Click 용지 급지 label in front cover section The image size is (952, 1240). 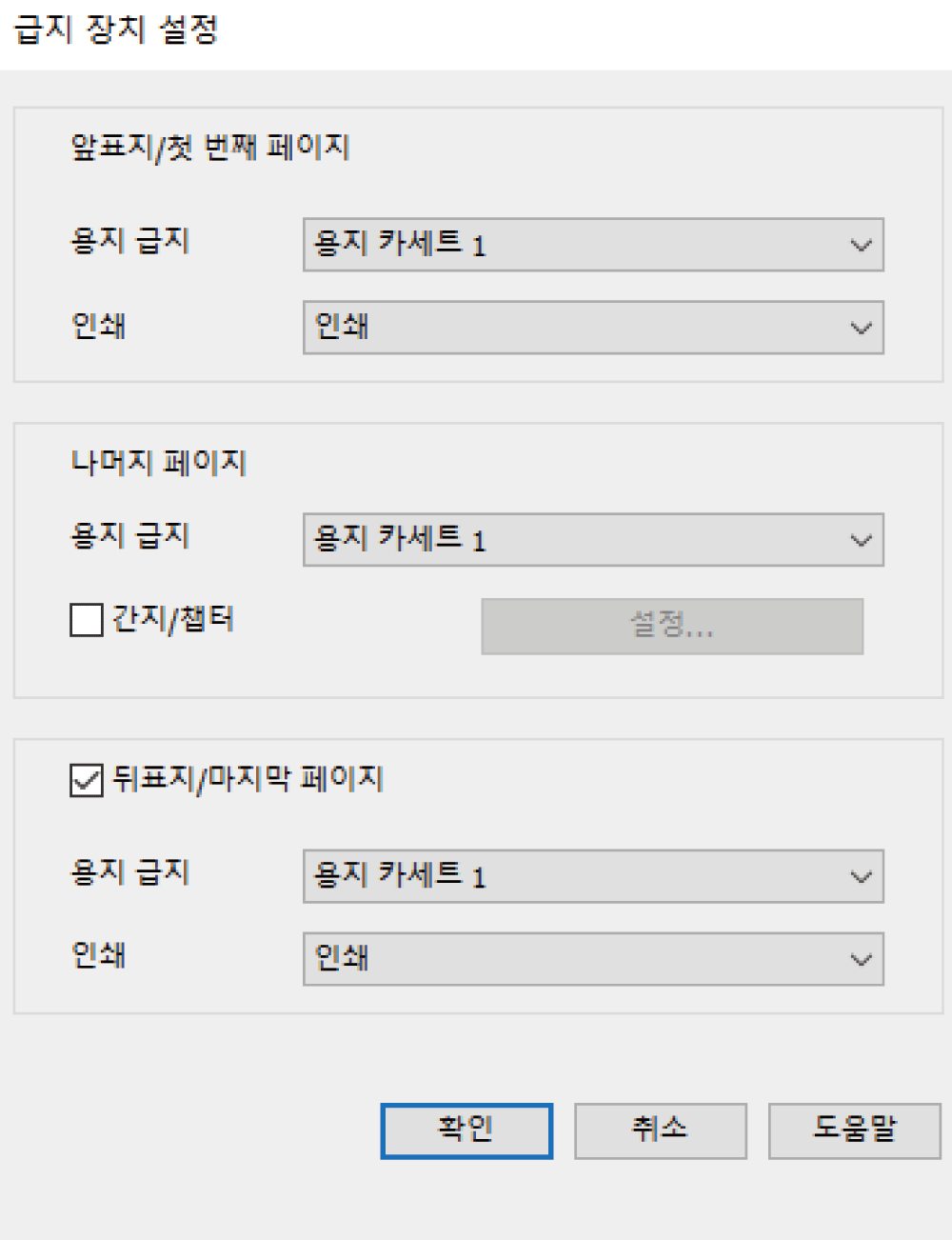(130, 241)
